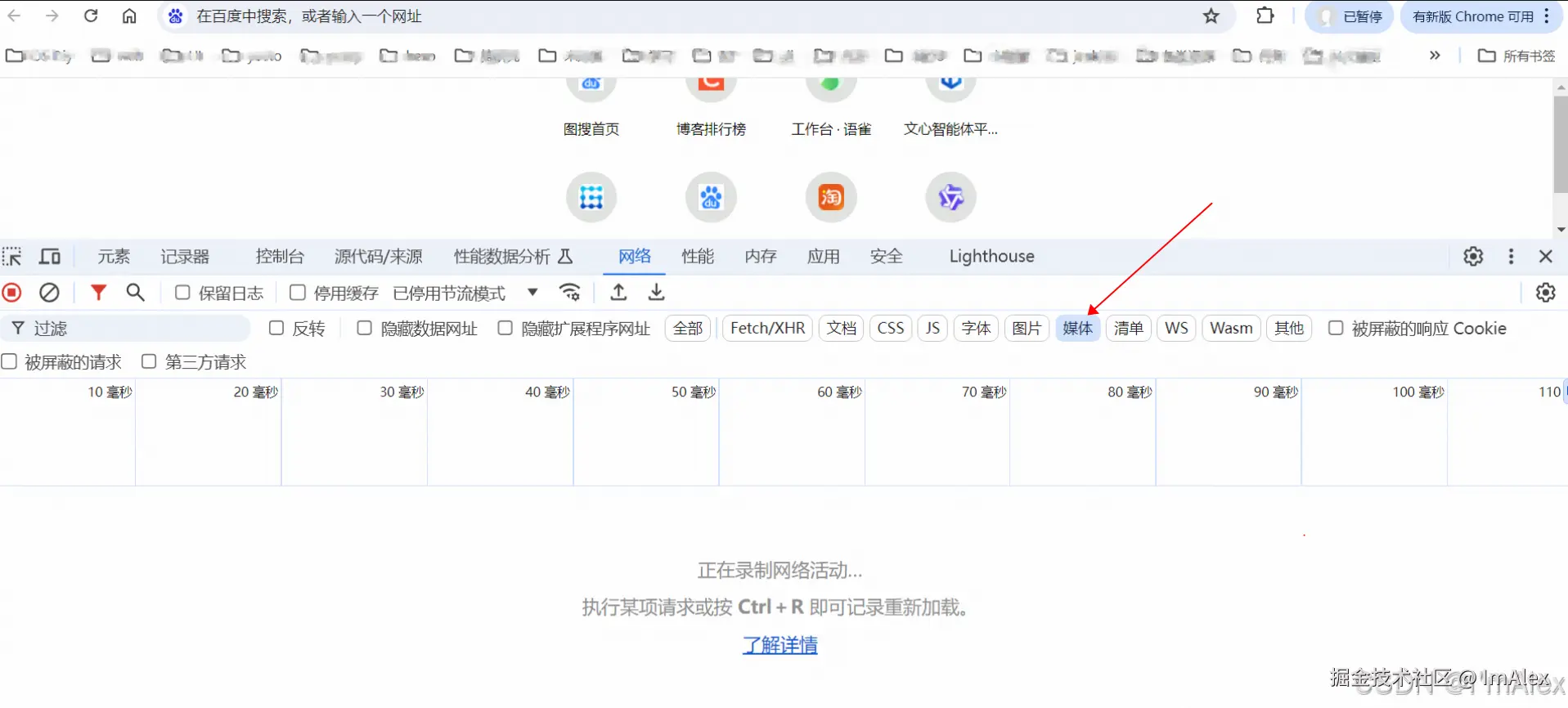The width and height of the screenshot is (1568, 708).
Task: Open the 博客排行榜 shortcut
Action: [x=711, y=106]
